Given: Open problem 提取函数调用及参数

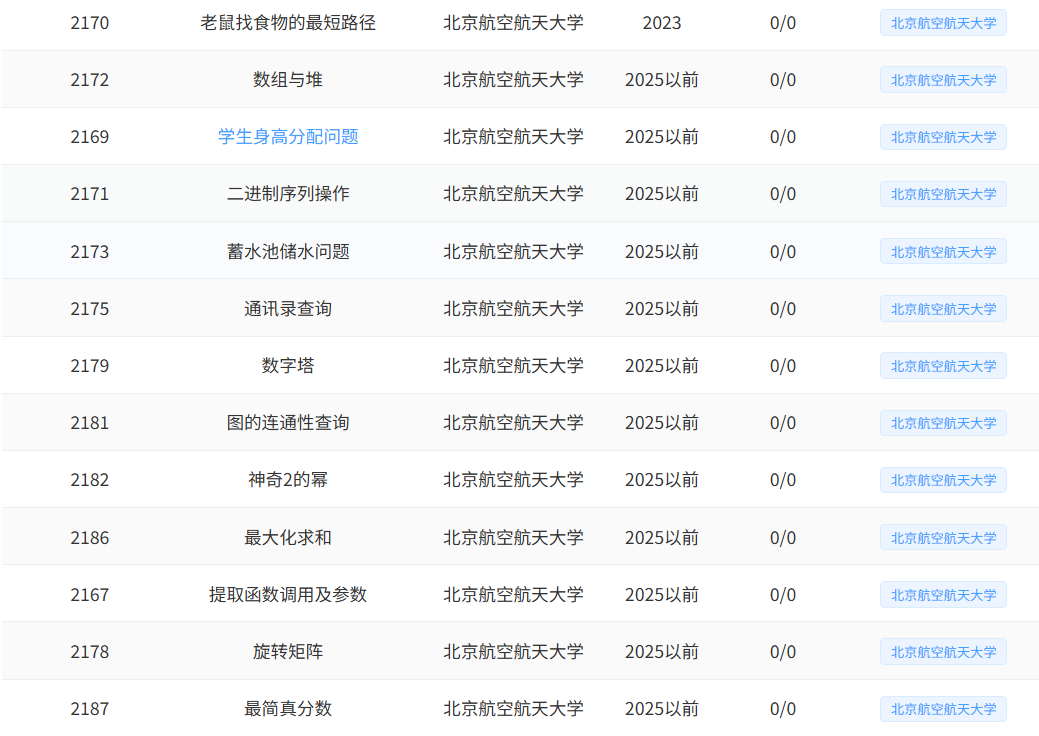Looking at the screenshot, I should [288, 594].
